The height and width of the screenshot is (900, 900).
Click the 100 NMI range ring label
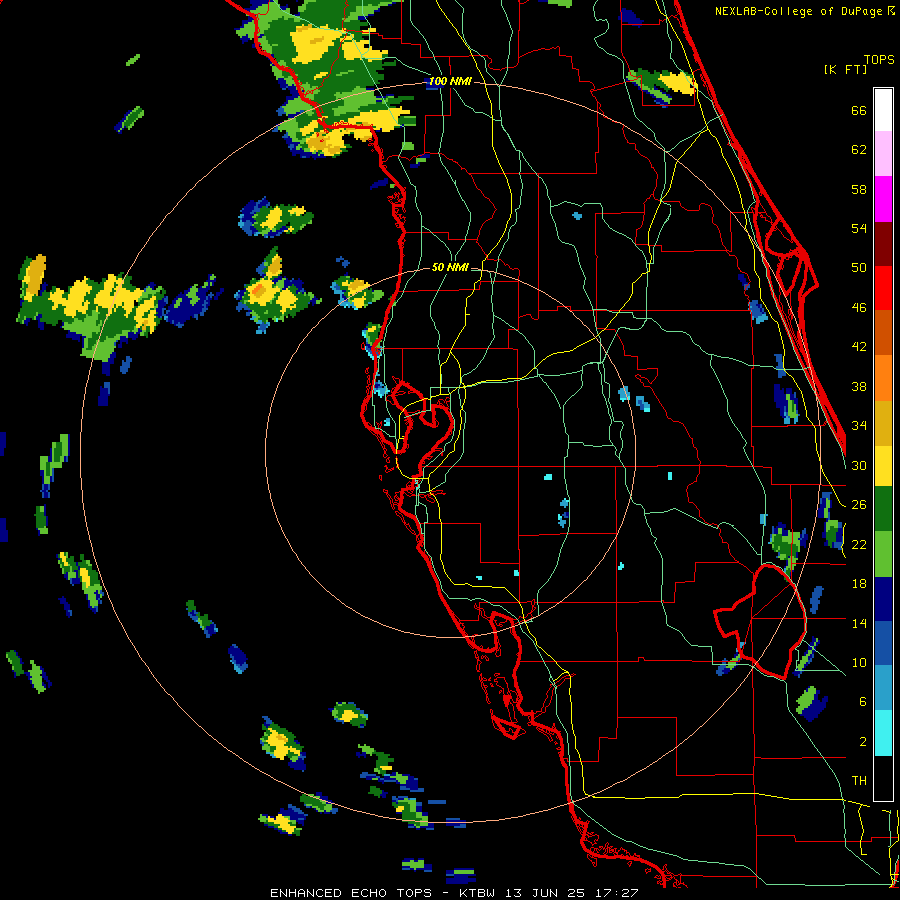450,82
